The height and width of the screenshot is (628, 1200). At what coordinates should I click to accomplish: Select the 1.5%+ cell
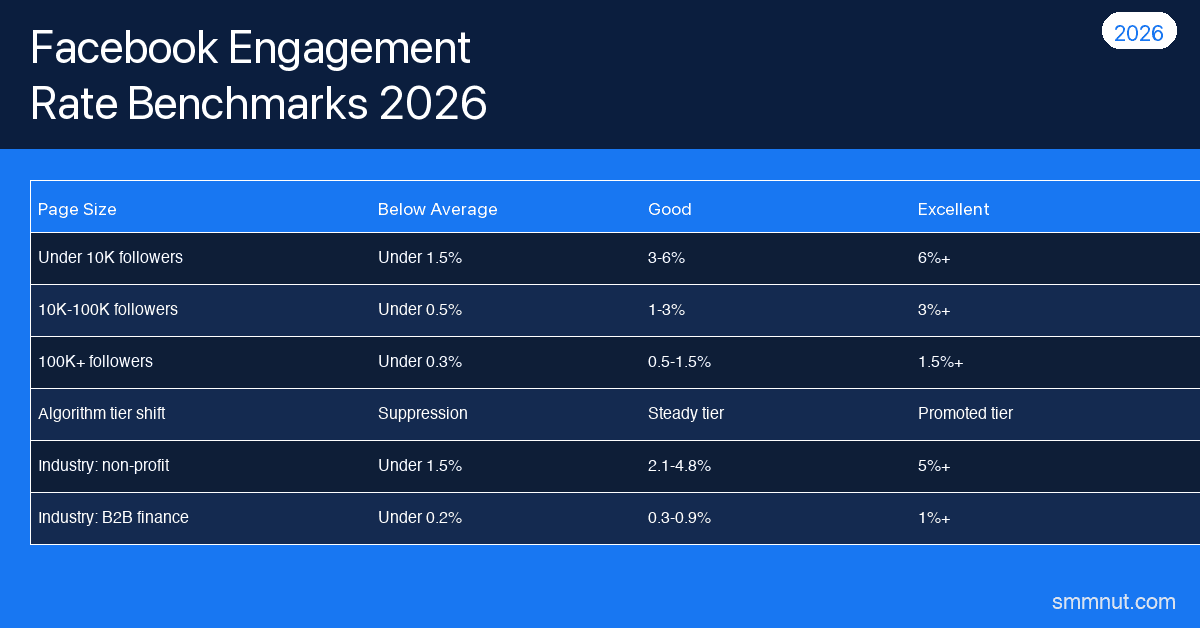point(940,361)
